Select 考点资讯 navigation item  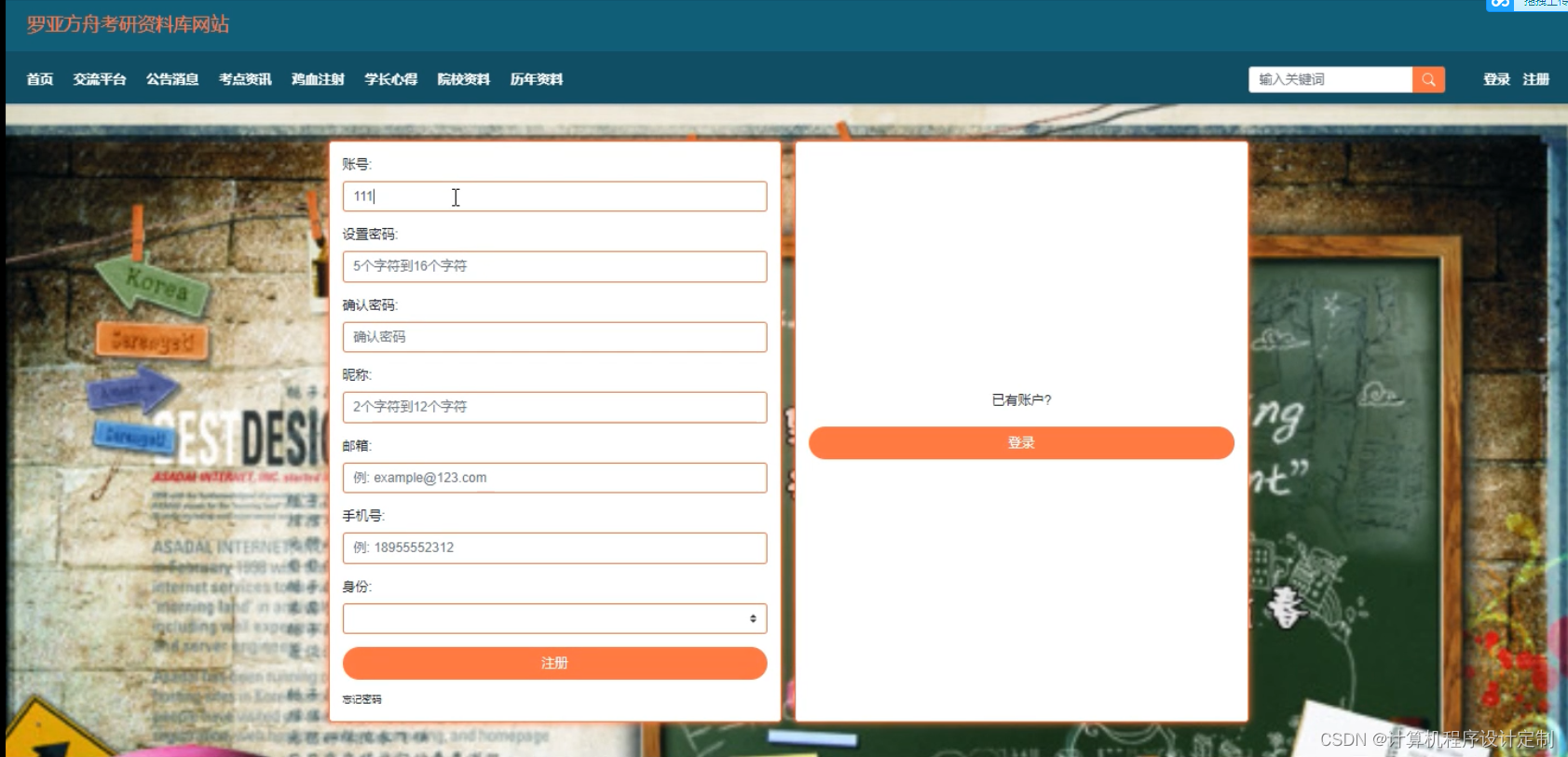click(245, 79)
